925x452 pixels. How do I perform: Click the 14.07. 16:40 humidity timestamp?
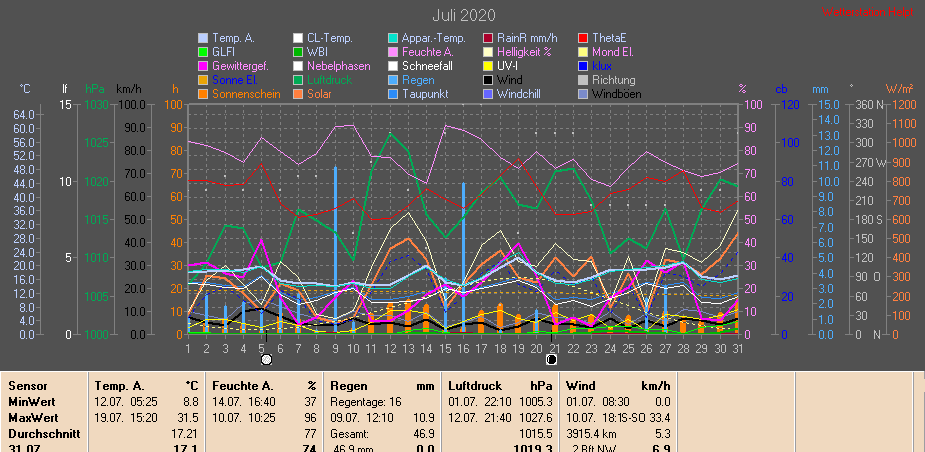pos(242,402)
